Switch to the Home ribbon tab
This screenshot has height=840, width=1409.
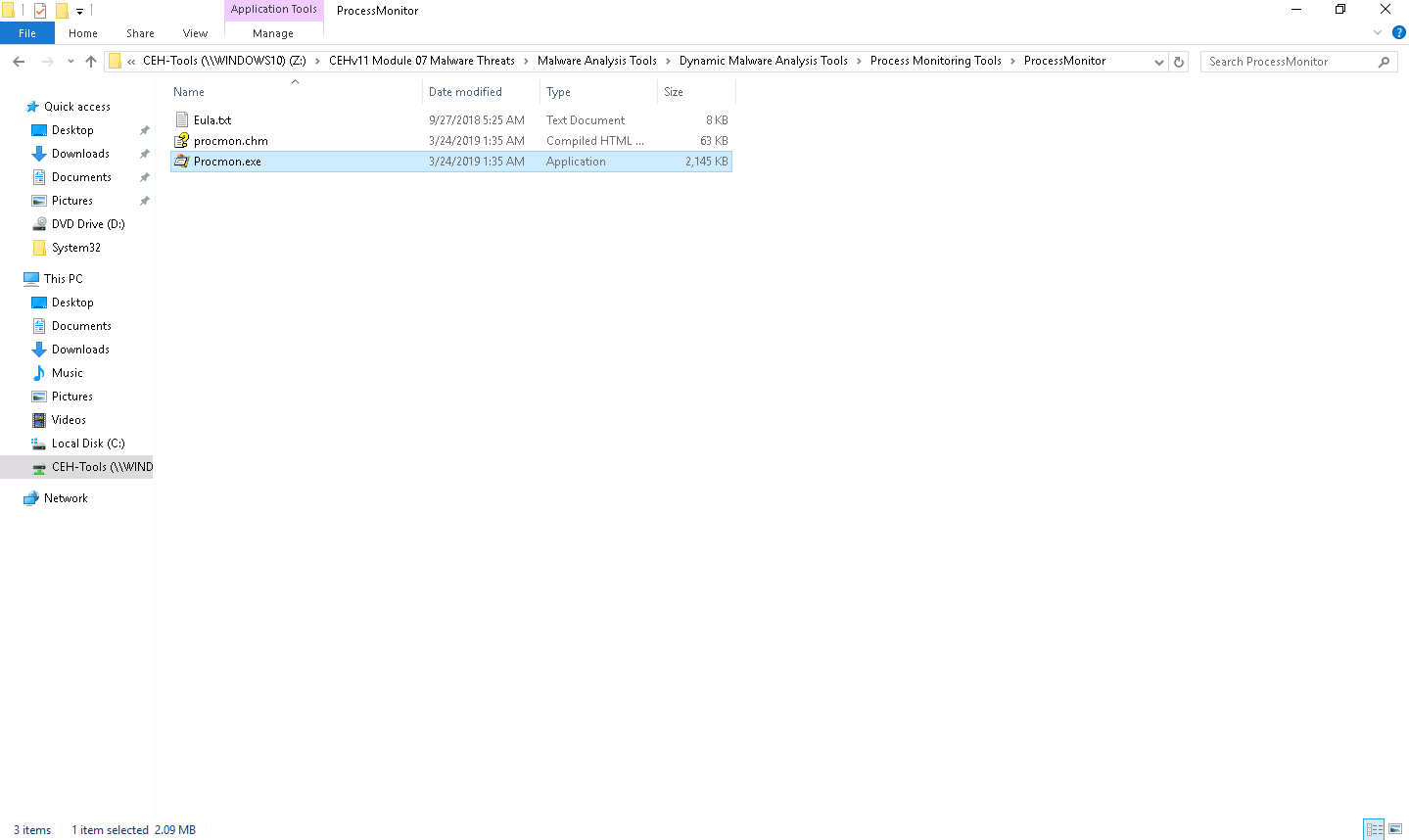pyautogui.click(x=83, y=33)
